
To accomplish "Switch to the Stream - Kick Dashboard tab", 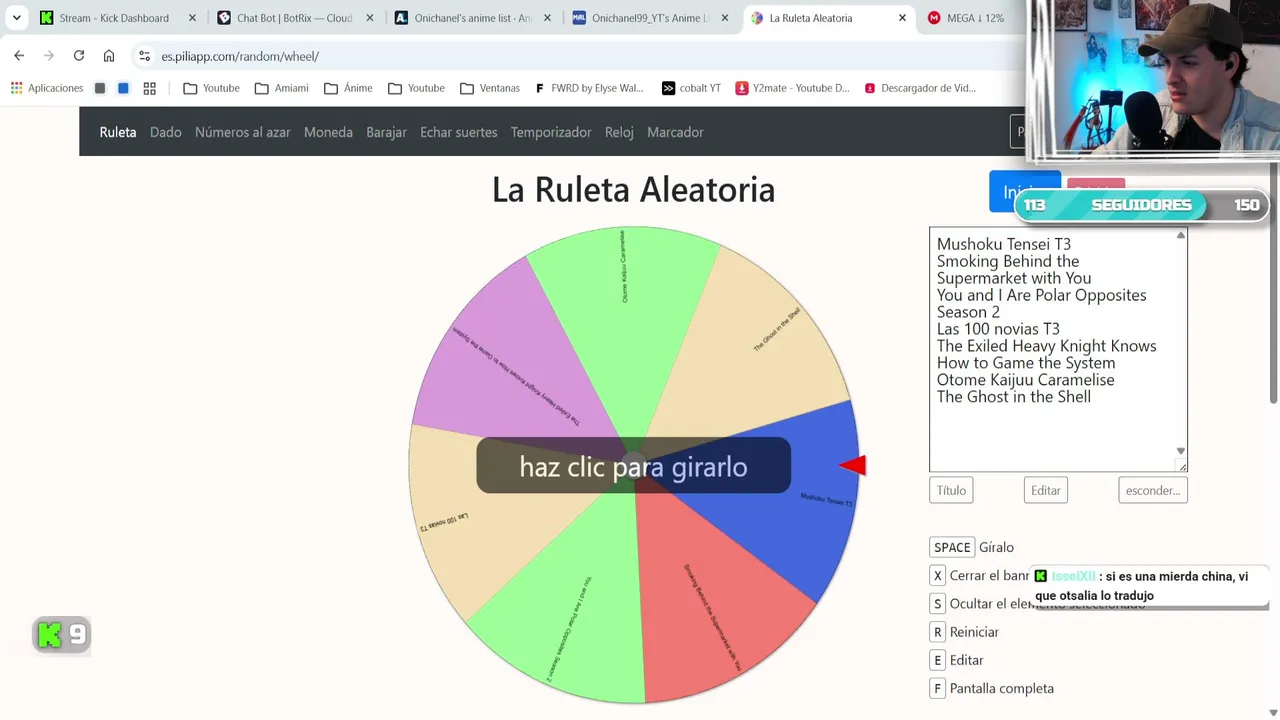I will 112,18.
